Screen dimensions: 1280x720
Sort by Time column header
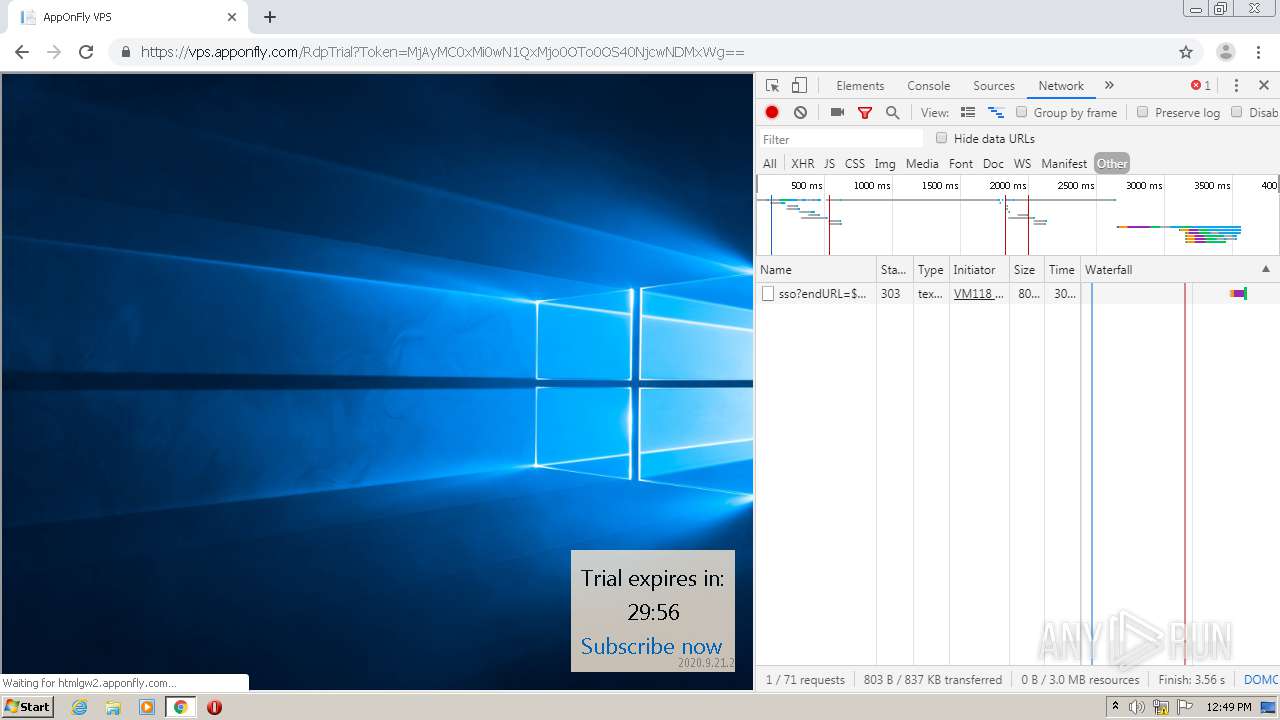click(x=1062, y=270)
